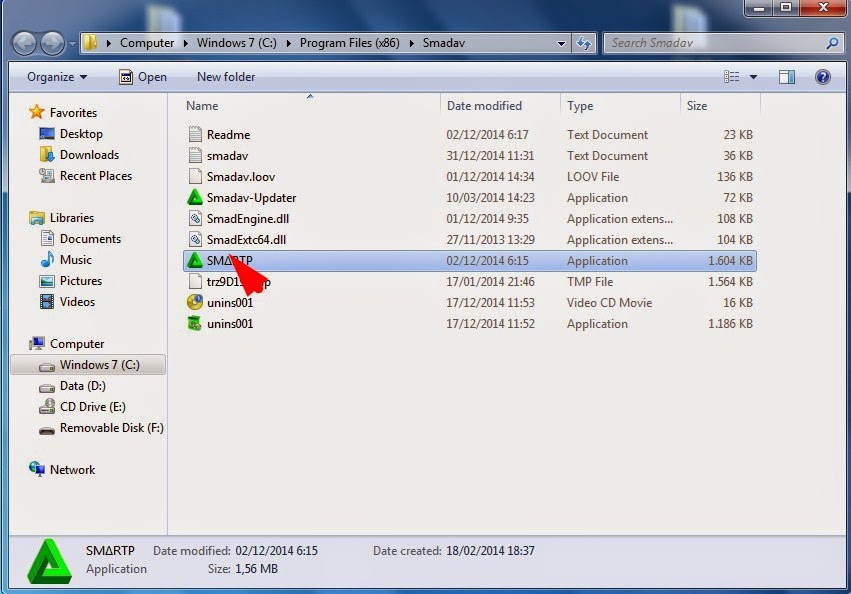Open Recent Places in Favorites
The height and width of the screenshot is (594, 851).
[96, 176]
